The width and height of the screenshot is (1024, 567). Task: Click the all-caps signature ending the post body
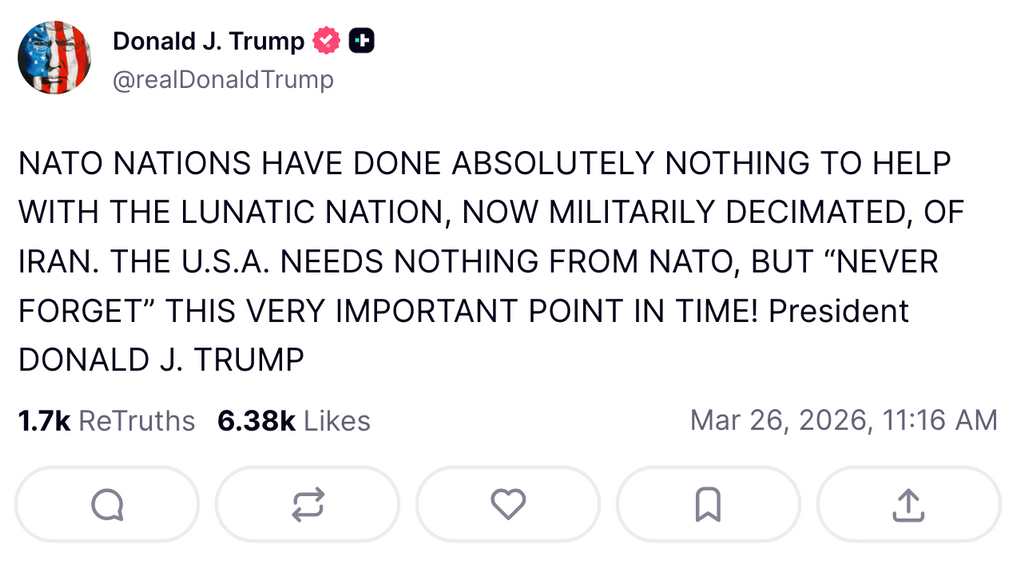161,360
